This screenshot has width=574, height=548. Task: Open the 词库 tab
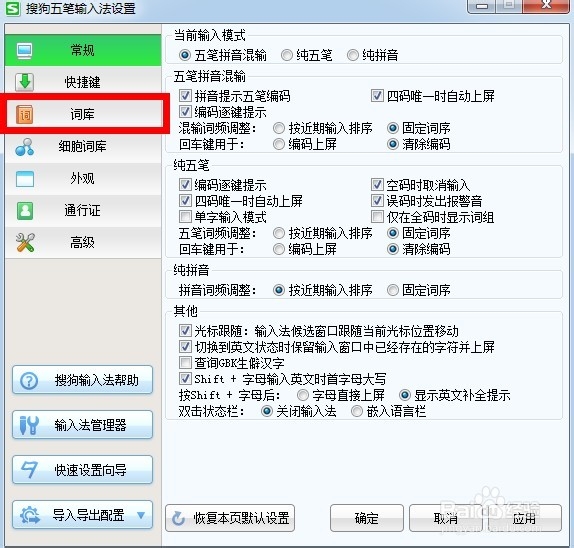click(x=83, y=114)
